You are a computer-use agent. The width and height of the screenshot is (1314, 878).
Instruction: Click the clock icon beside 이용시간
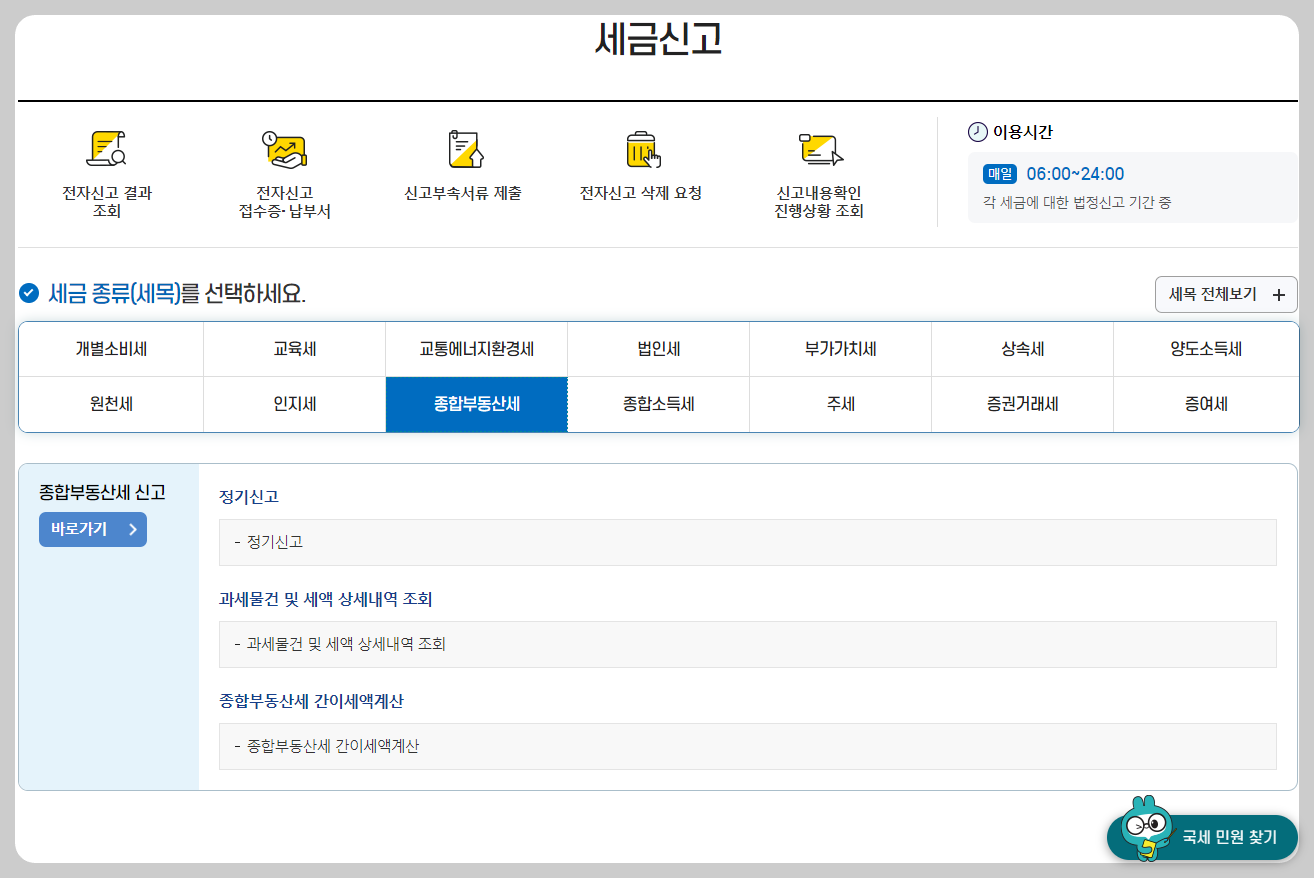point(977,132)
